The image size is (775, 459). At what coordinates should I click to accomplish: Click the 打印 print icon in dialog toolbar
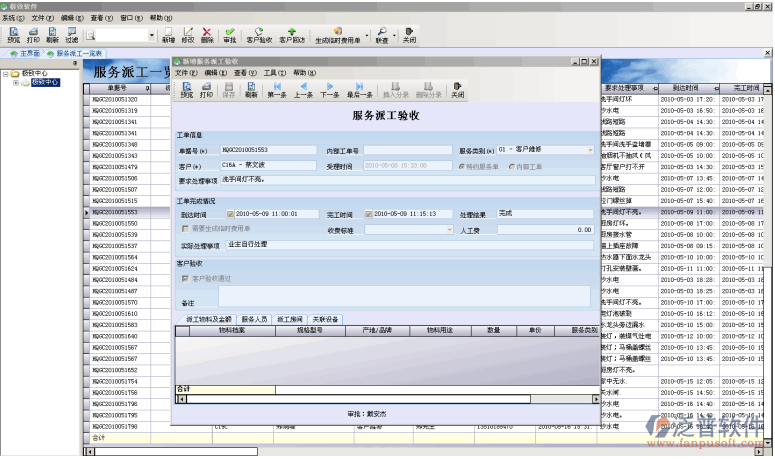click(x=206, y=89)
